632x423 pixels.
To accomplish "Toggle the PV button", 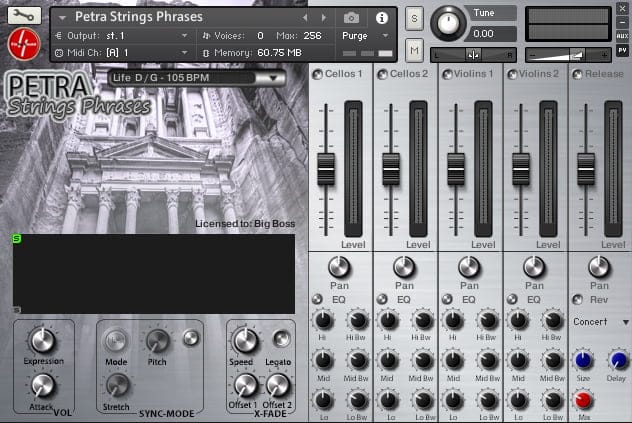I will tap(622, 51).
